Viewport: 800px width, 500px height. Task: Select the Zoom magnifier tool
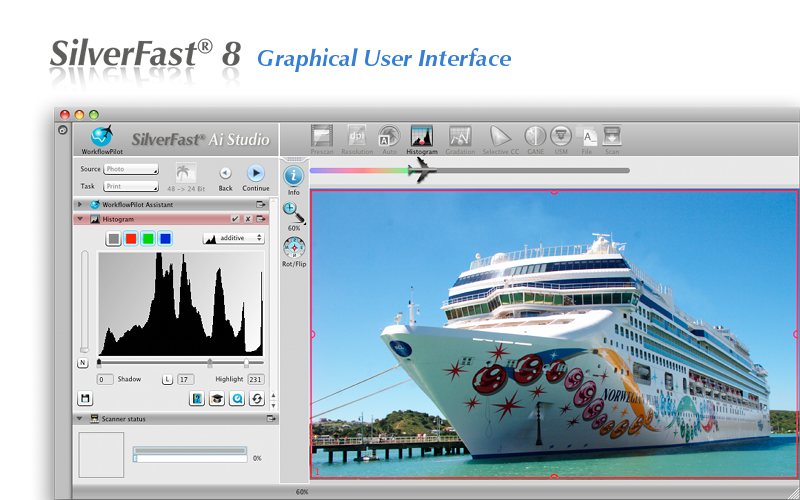tap(294, 211)
